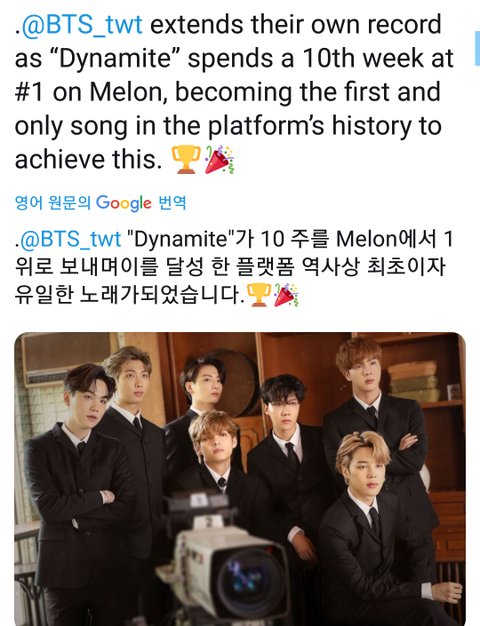Click the 영어 원문의 Google 번역 label
Image resolution: width=480 pixels, height=626 pixels.
pos(101,203)
